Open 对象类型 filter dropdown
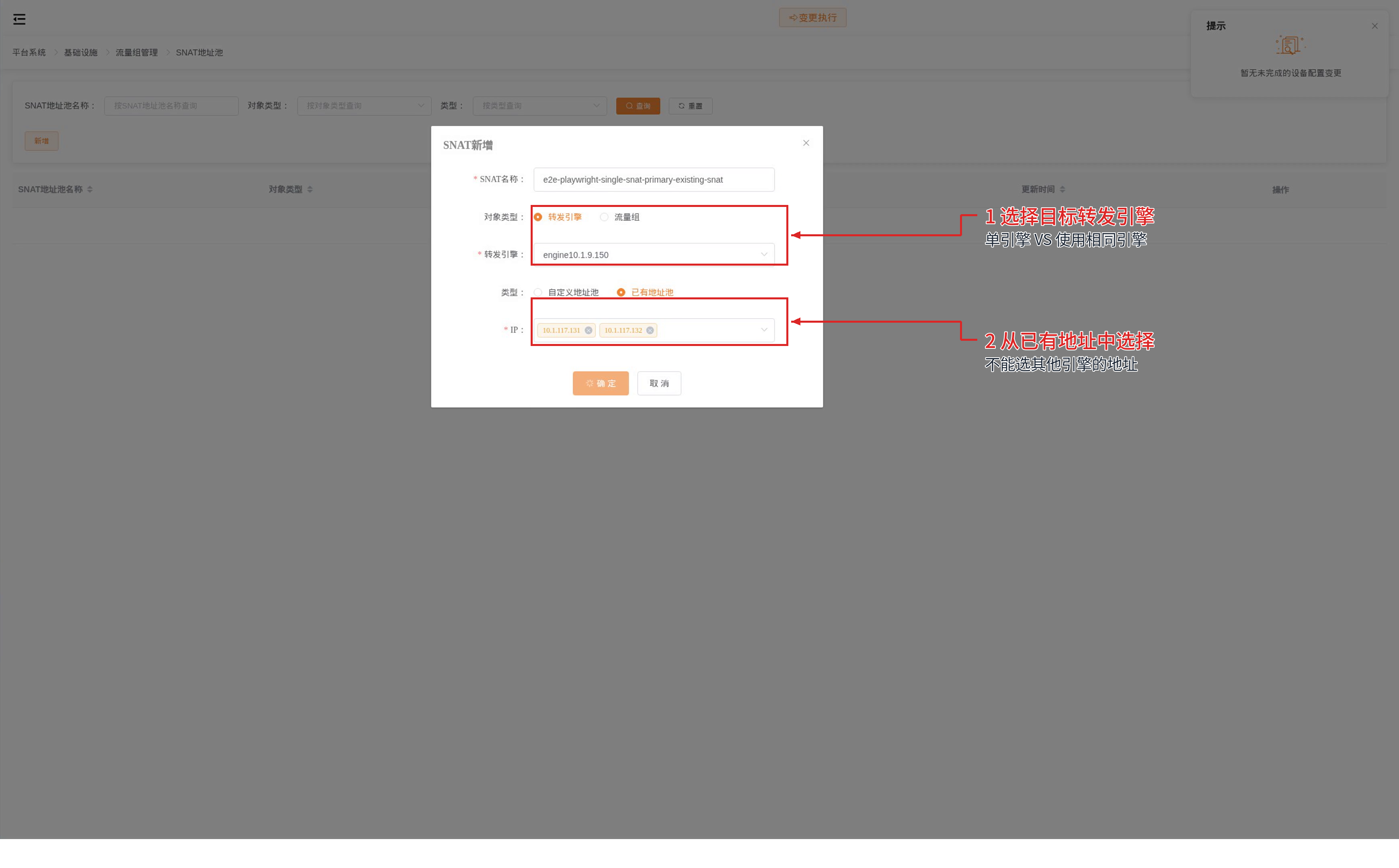The image size is (1399, 868). click(x=364, y=106)
